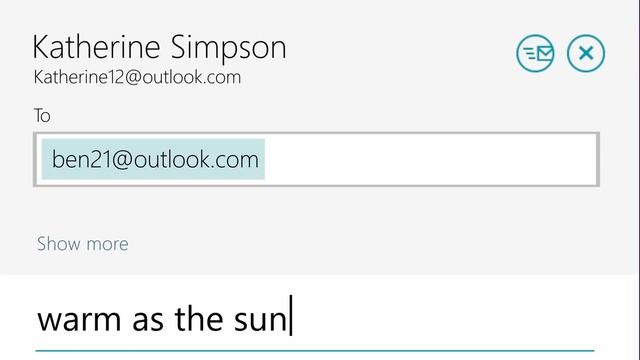This screenshot has width=640, height=360.
Task: Click the word "warm" in the subject
Action: (79, 320)
